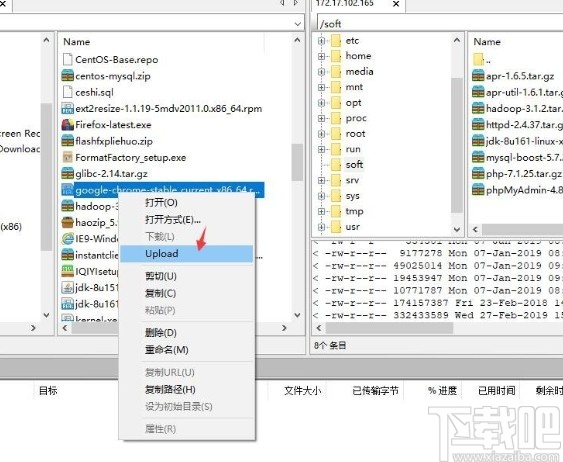Image resolution: width=563 pixels, height=462 pixels.
Task: Click the remote hadoop-3.1.2 archive icon
Action: point(478,108)
